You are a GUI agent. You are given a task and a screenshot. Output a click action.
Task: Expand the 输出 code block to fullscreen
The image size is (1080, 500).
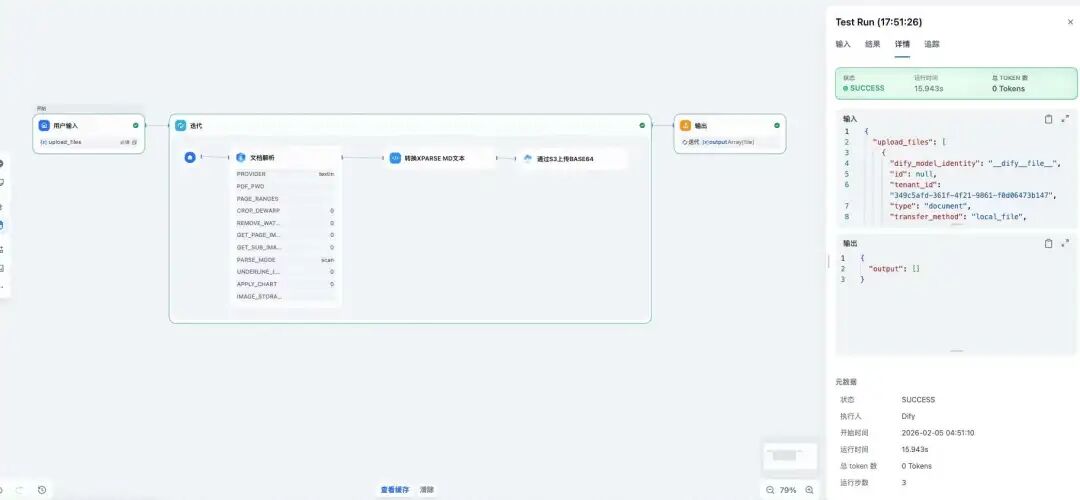1065,243
